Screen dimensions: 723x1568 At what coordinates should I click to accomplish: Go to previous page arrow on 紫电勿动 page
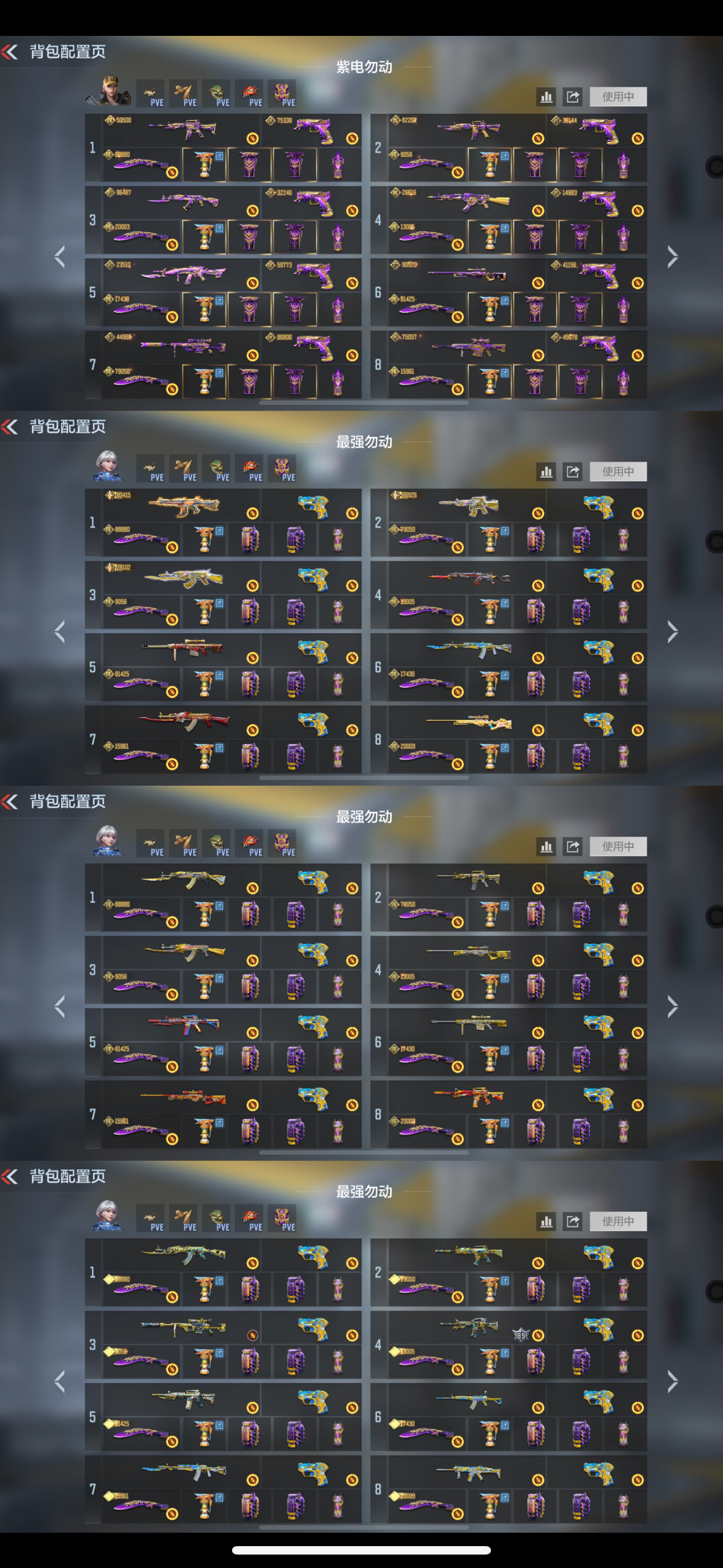tap(59, 257)
